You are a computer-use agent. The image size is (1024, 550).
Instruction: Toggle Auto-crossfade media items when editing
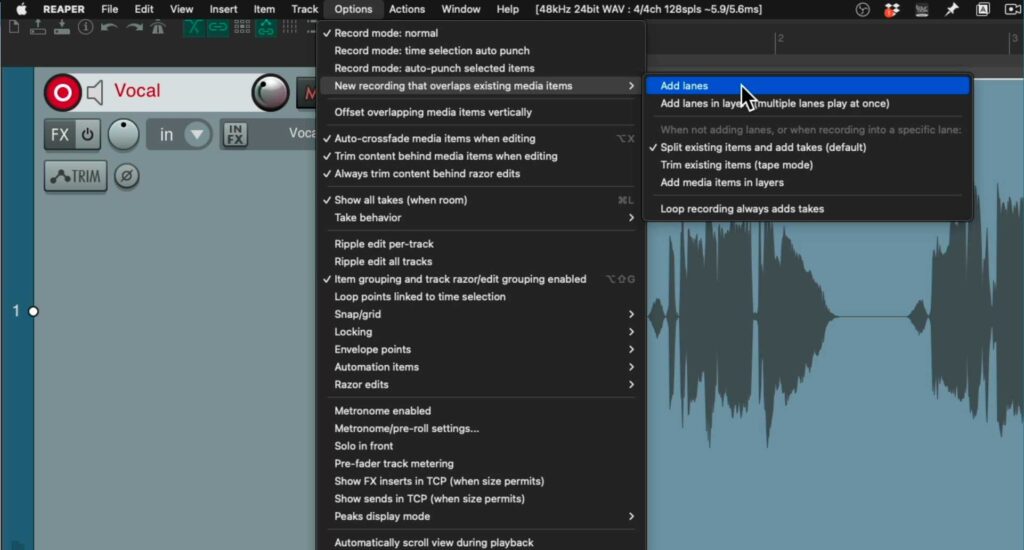[481, 138]
